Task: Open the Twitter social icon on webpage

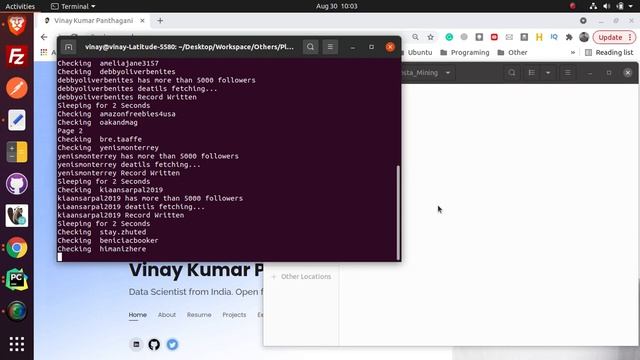Action: (x=172, y=344)
